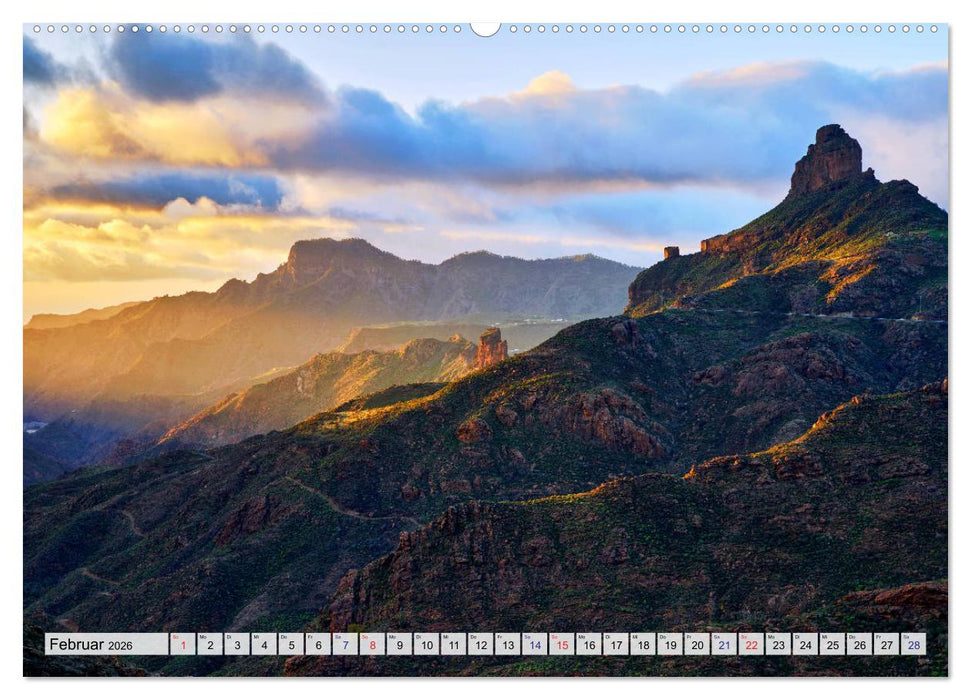Choose day 17 in the date strip
This screenshot has height=700, width=971.
[615, 644]
